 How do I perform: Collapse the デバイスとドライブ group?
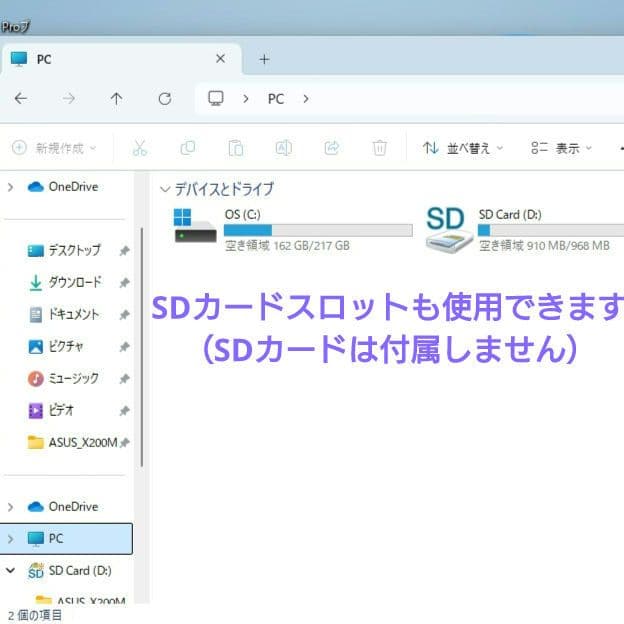pos(165,189)
